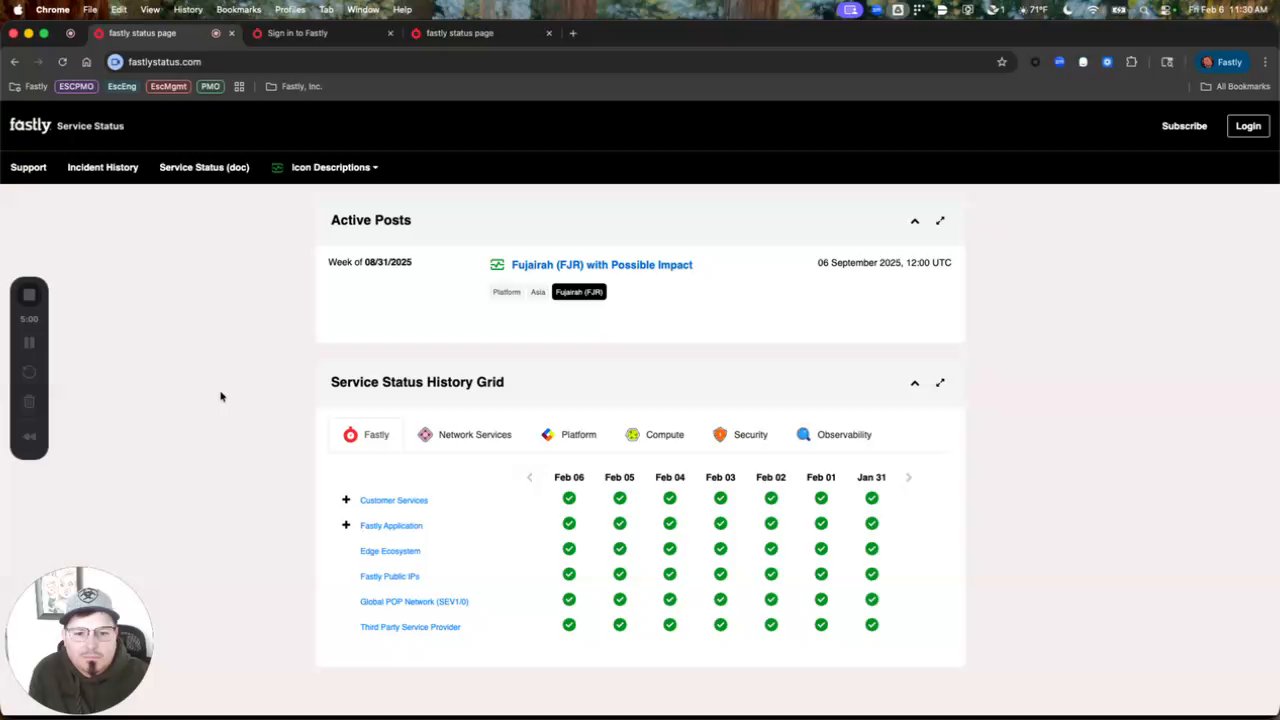This screenshot has height=720, width=1280.
Task: Click the rewind icon in the recorder widget
Action: 29,436
